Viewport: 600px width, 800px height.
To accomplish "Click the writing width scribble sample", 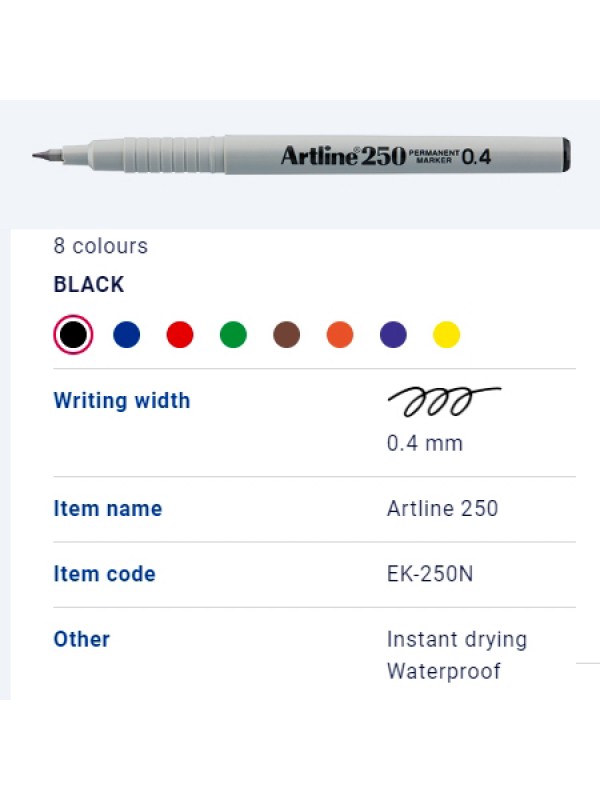I will coord(444,401).
